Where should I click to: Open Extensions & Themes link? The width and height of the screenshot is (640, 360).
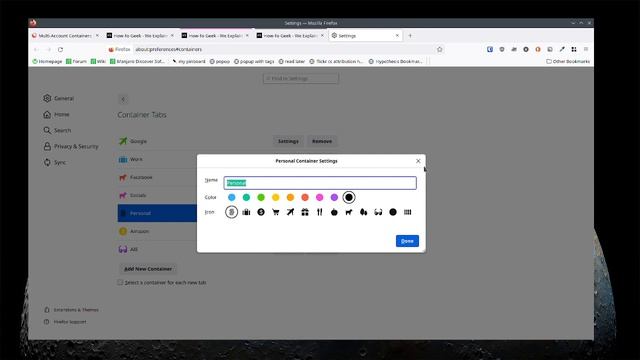tap(71, 310)
